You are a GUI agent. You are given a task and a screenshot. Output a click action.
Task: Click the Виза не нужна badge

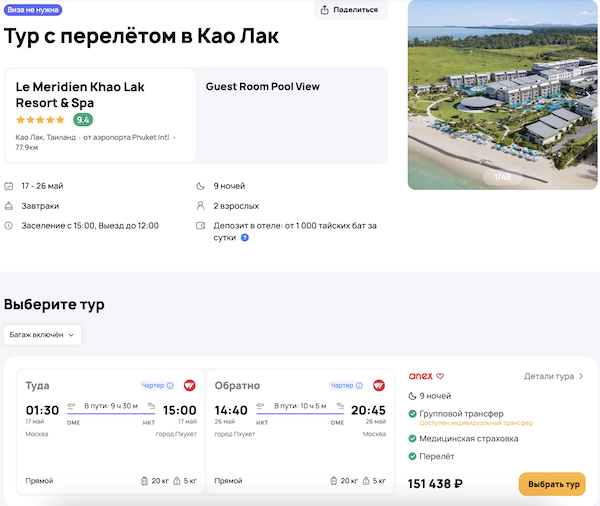coord(33,10)
